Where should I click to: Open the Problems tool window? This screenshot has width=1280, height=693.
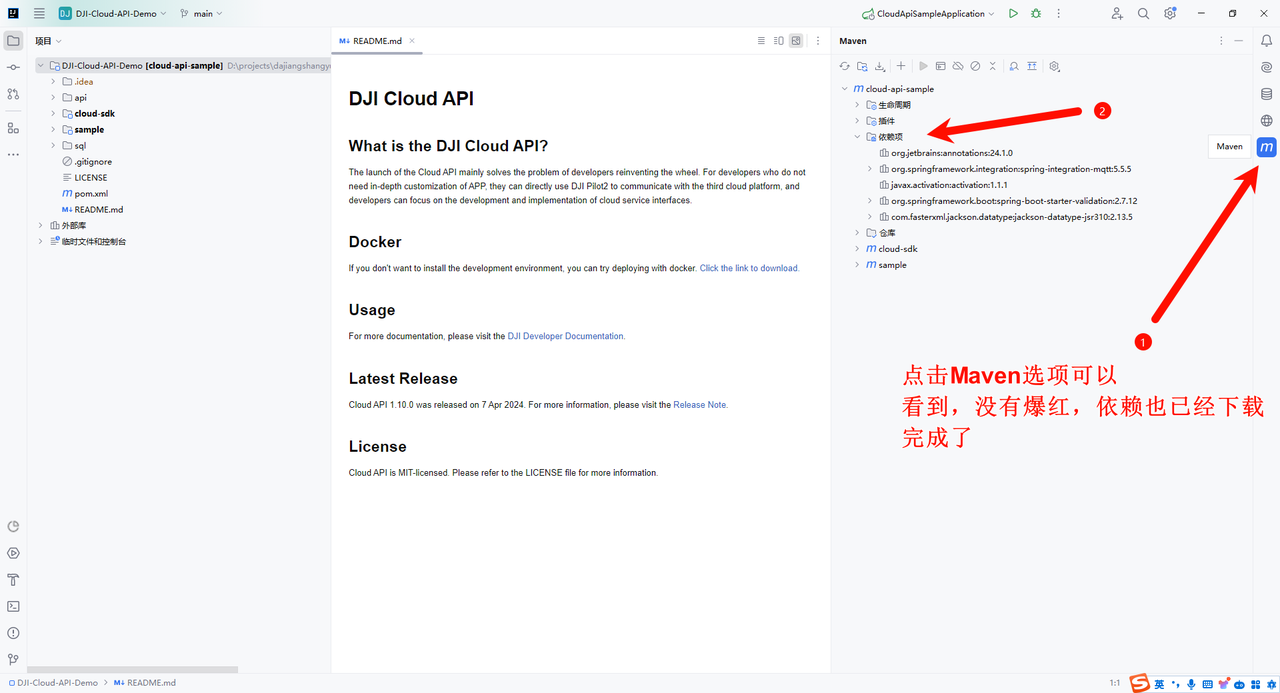click(x=13, y=633)
